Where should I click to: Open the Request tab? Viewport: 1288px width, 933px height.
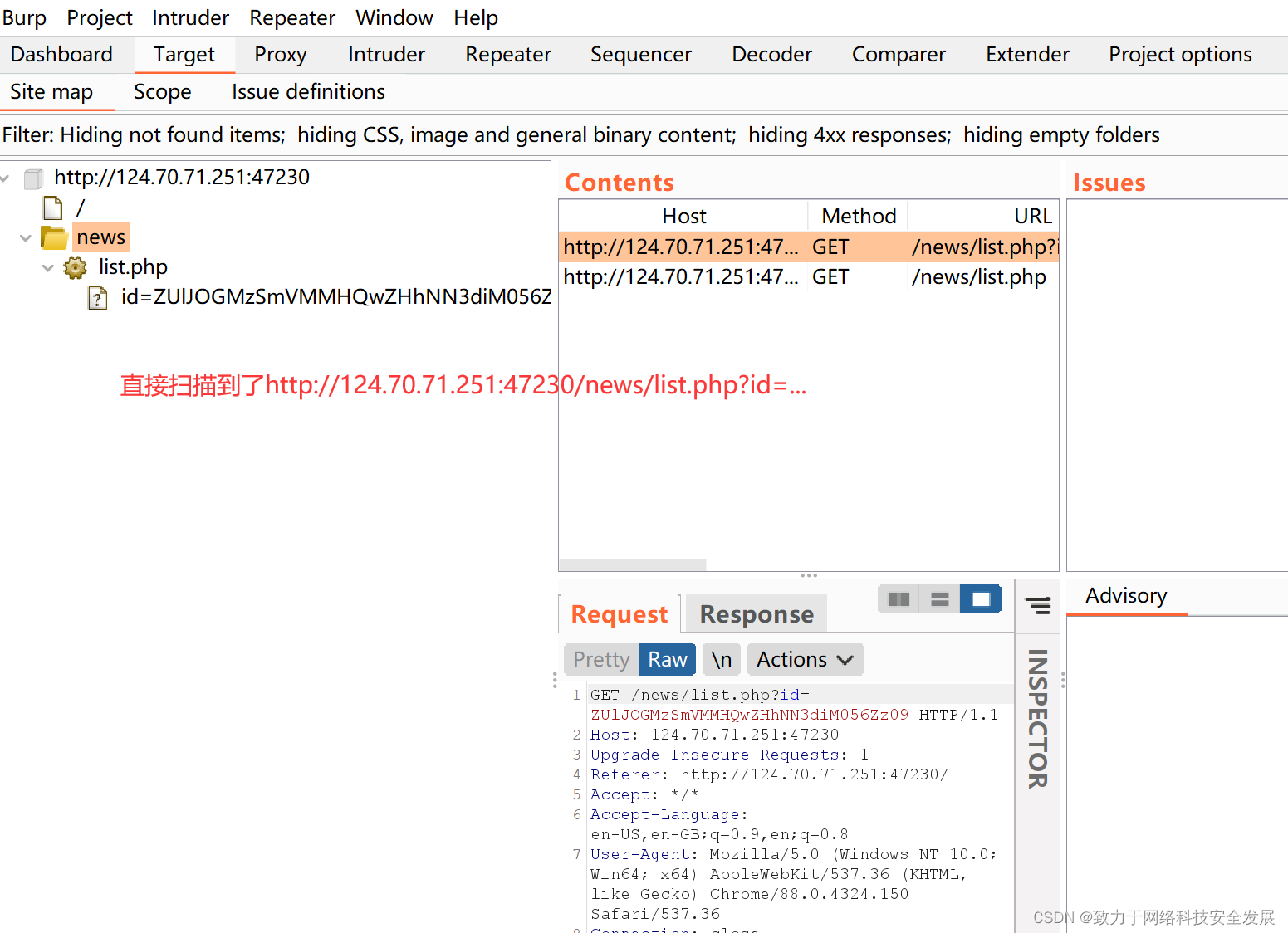pyautogui.click(x=620, y=614)
